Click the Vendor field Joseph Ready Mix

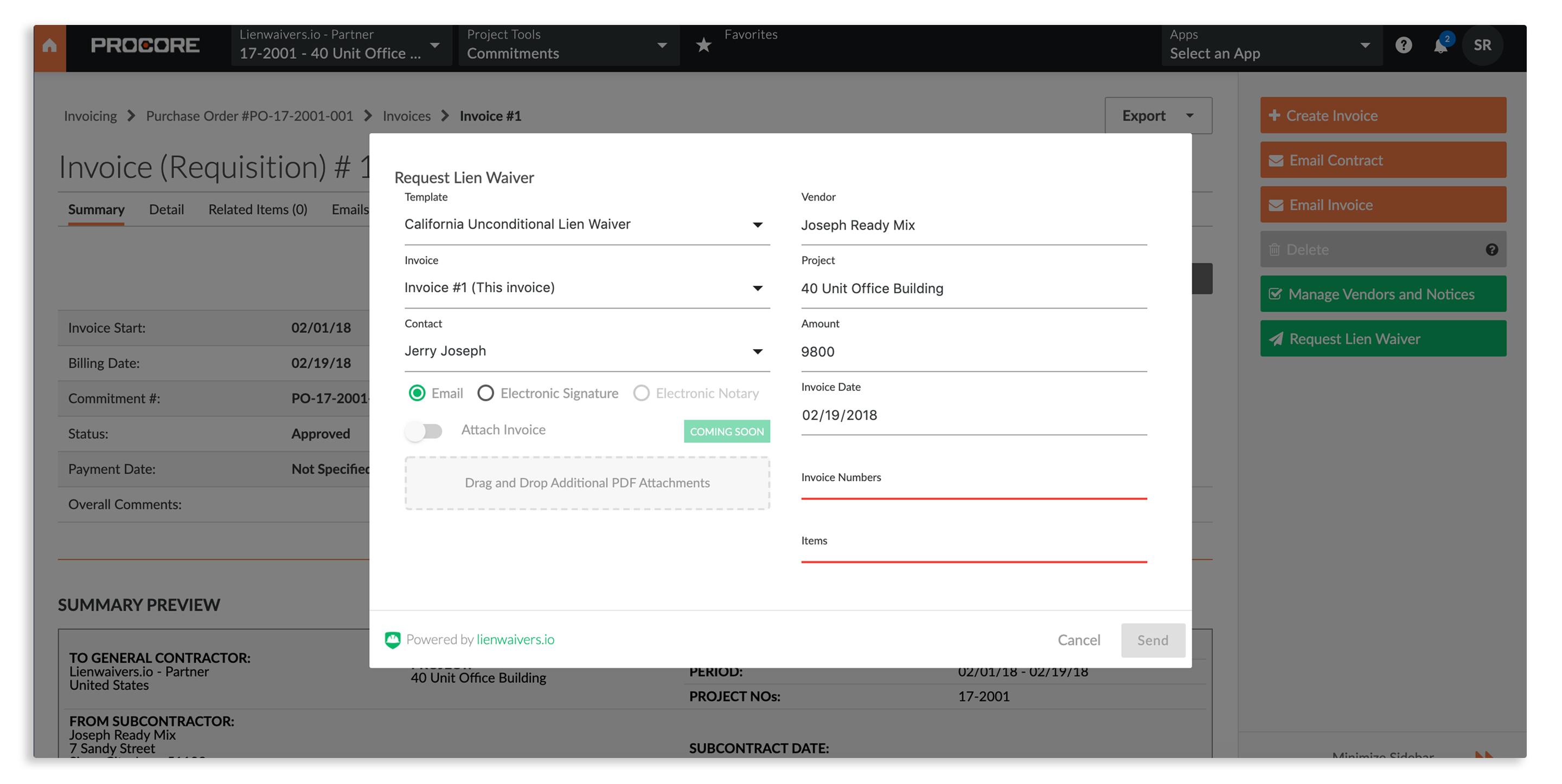[x=974, y=226]
